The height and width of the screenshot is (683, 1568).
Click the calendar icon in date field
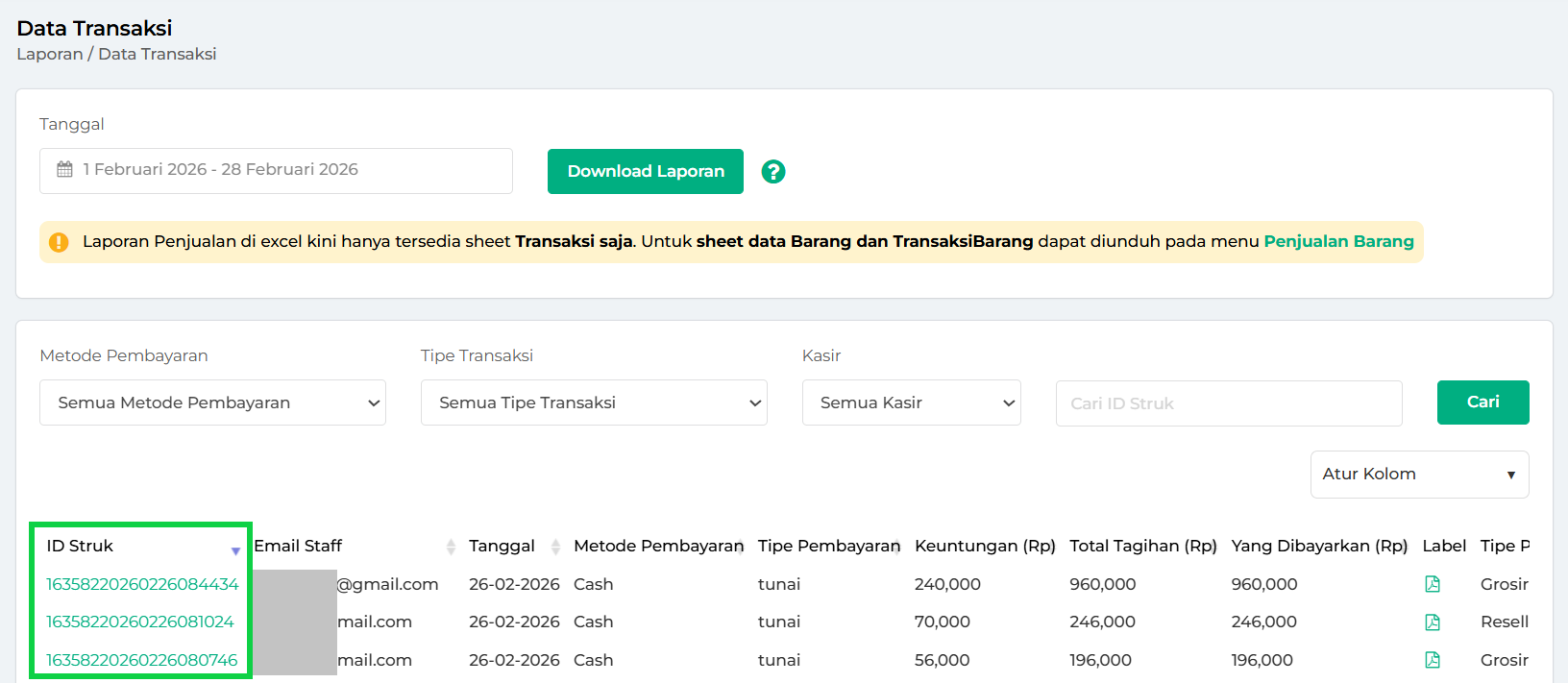[65, 170]
